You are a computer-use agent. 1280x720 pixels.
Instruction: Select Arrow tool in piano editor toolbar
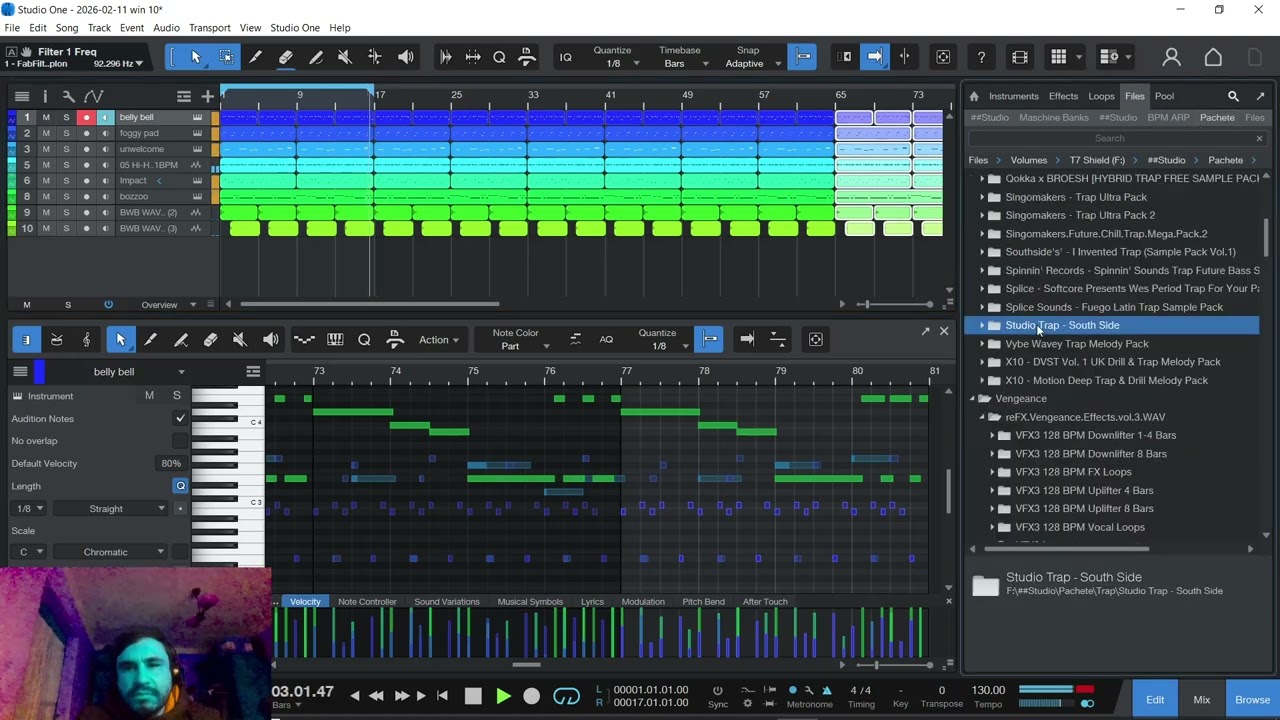pos(120,340)
